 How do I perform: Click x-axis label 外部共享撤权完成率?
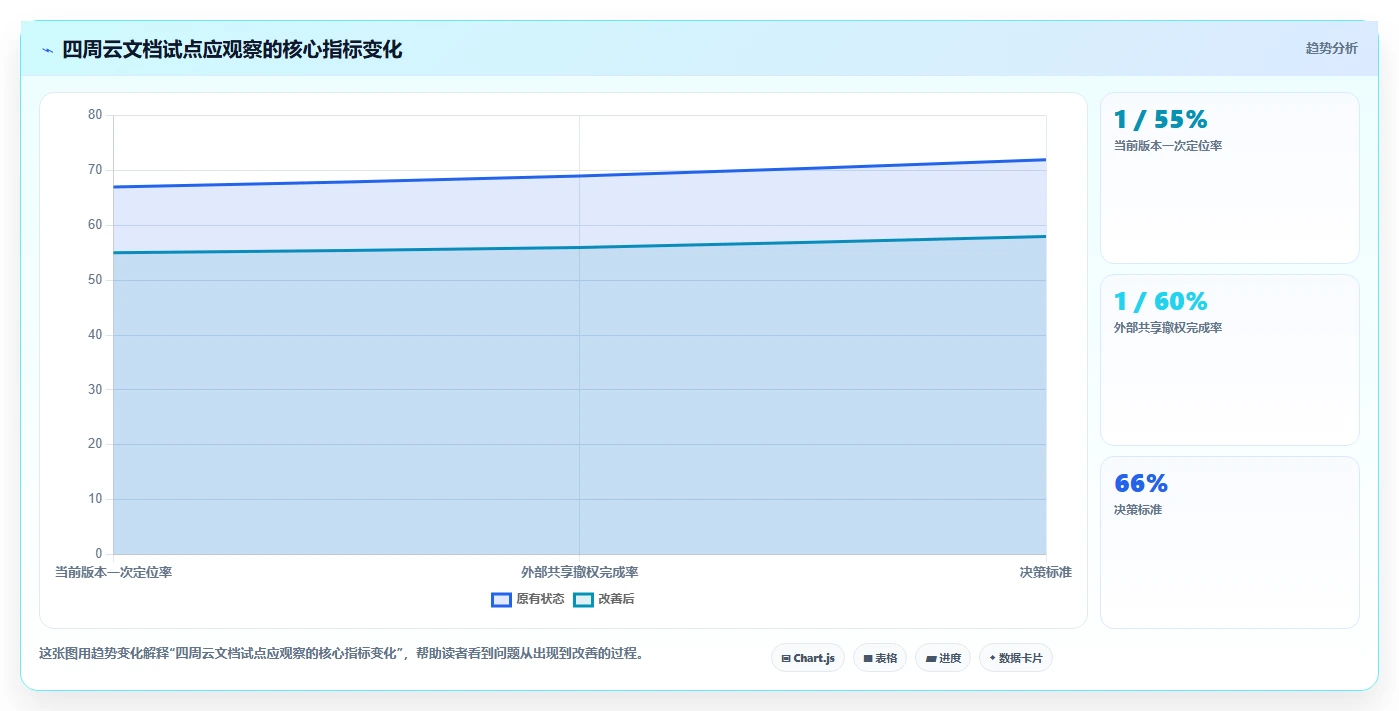[580, 572]
